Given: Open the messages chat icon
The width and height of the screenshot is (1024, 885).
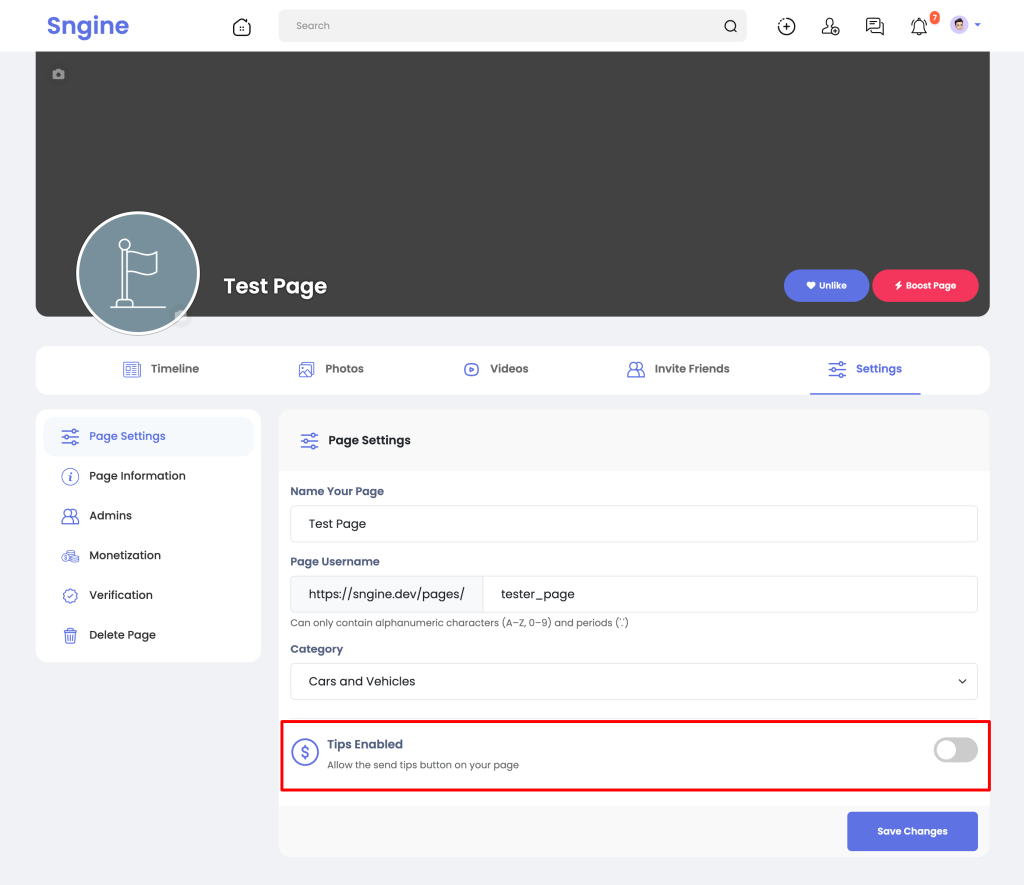Looking at the screenshot, I should tap(874, 26).
